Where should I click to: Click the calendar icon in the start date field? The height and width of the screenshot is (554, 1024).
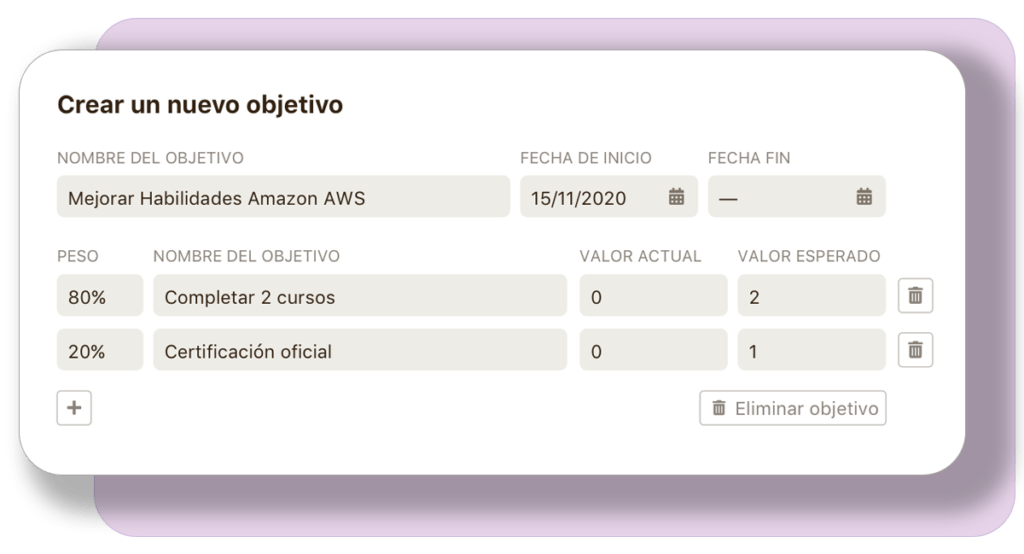[x=676, y=197]
